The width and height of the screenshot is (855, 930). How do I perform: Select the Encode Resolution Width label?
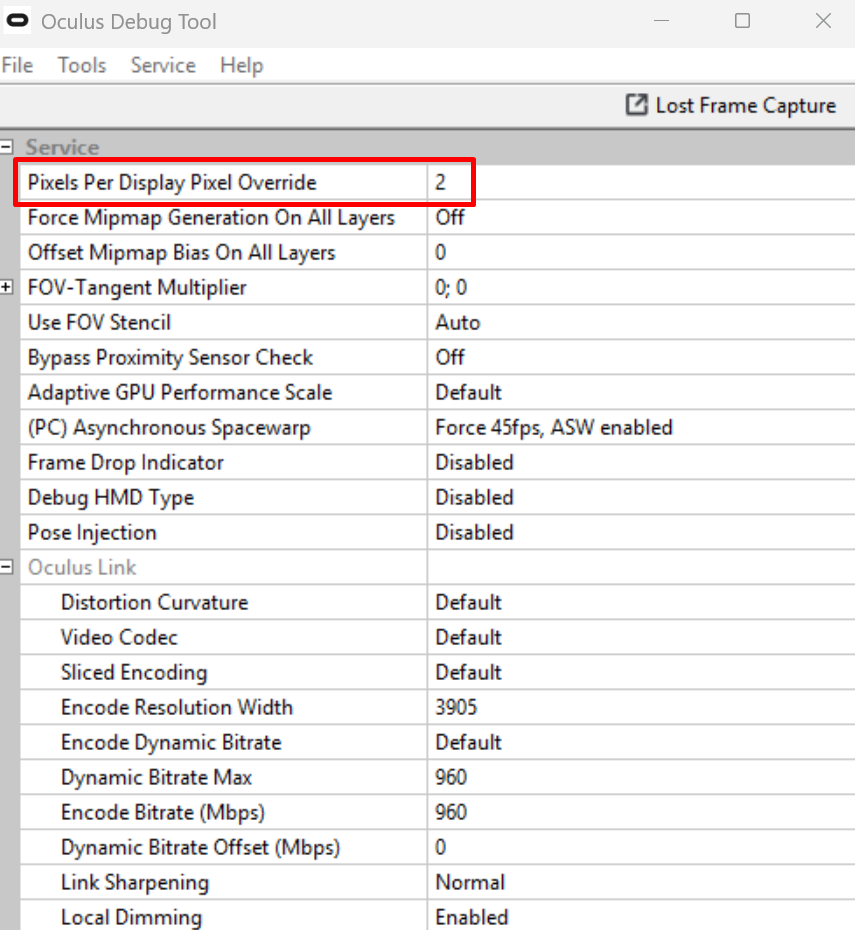click(177, 707)
